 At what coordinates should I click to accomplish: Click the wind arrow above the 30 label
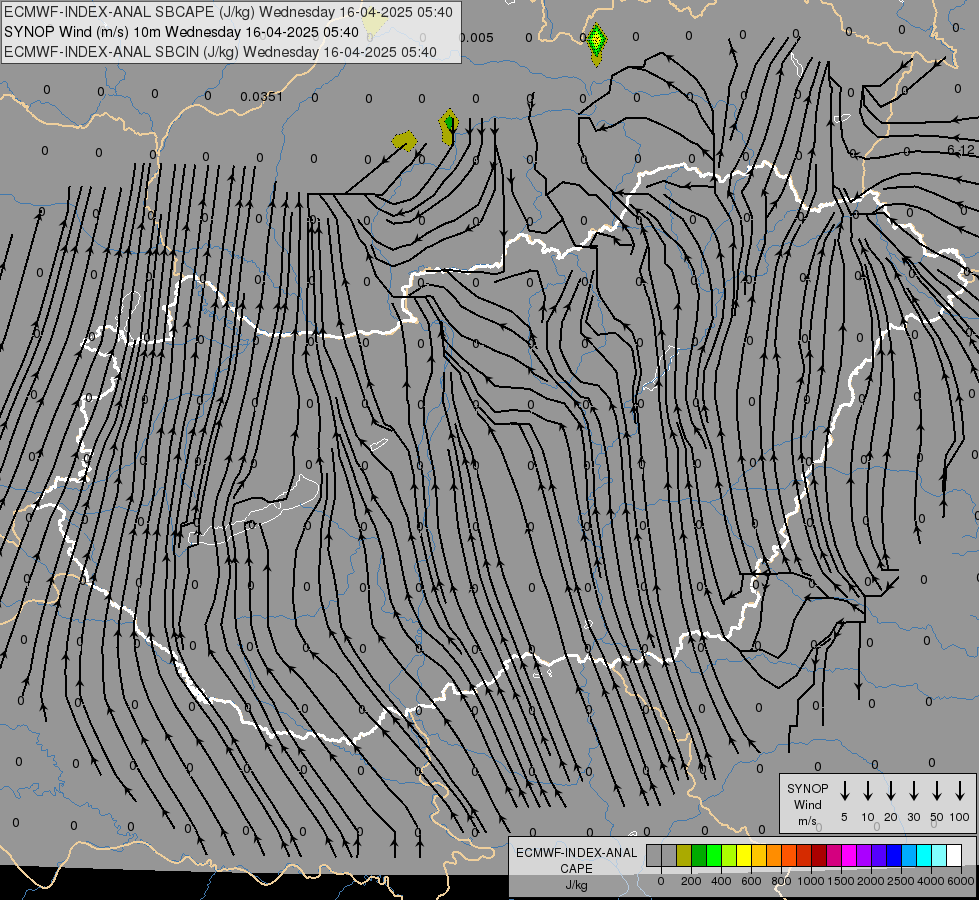click(x=913, y=790)
